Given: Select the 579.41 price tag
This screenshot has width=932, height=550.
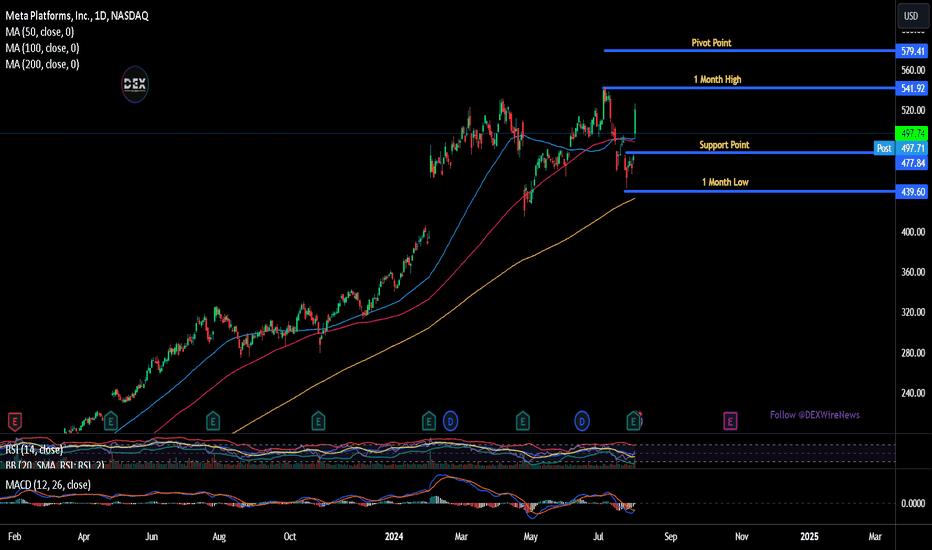Looking at the screenshot, I should coord(912,51).
